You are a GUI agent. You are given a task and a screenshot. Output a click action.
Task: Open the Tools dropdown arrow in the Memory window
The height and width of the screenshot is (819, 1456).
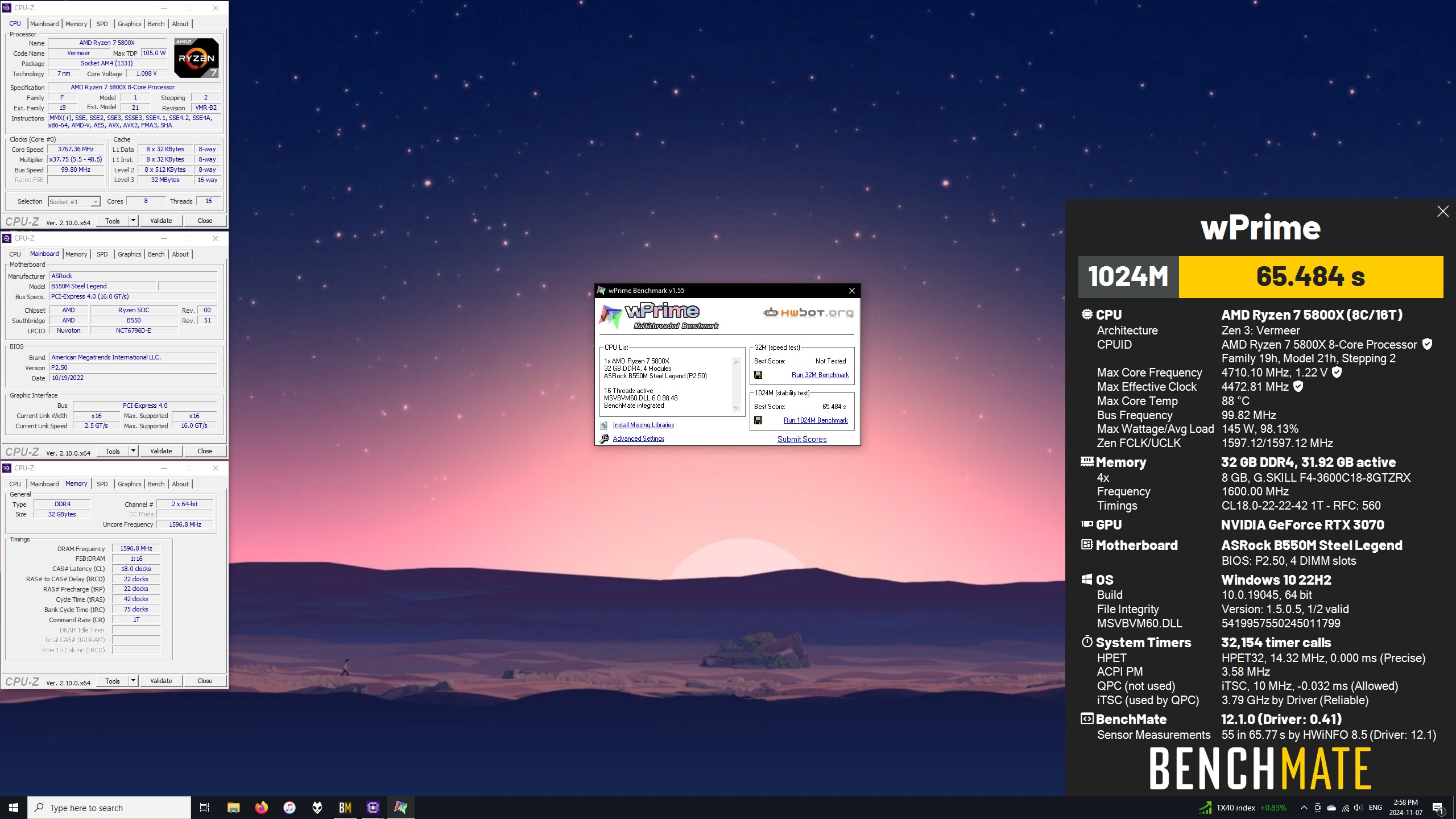pos(133,681)
